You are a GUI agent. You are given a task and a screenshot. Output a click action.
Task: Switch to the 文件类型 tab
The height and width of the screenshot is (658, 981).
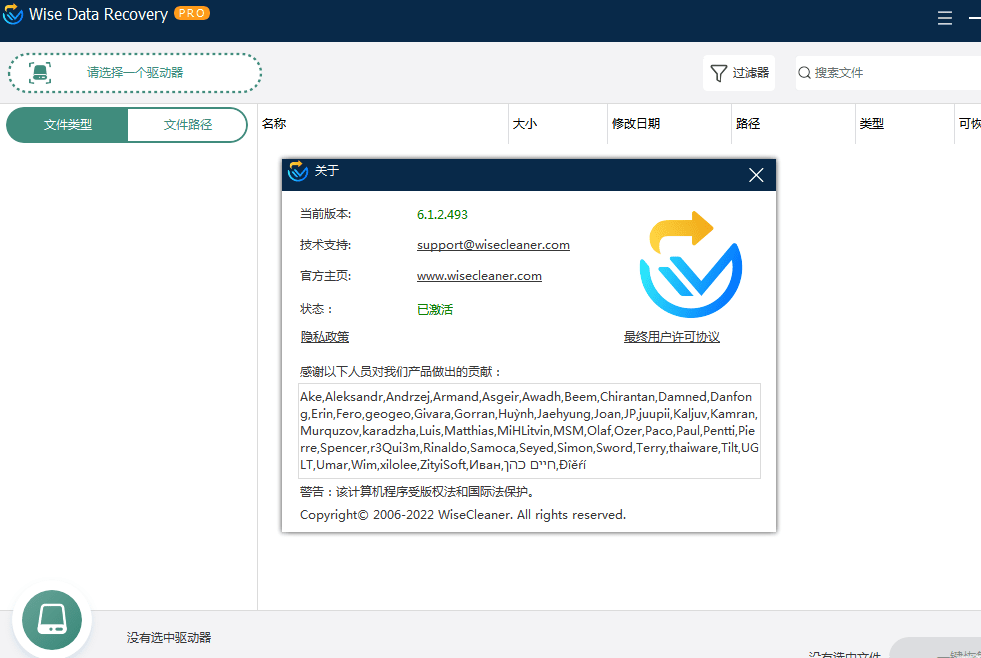pyautogui.click(x=66, y=124)
